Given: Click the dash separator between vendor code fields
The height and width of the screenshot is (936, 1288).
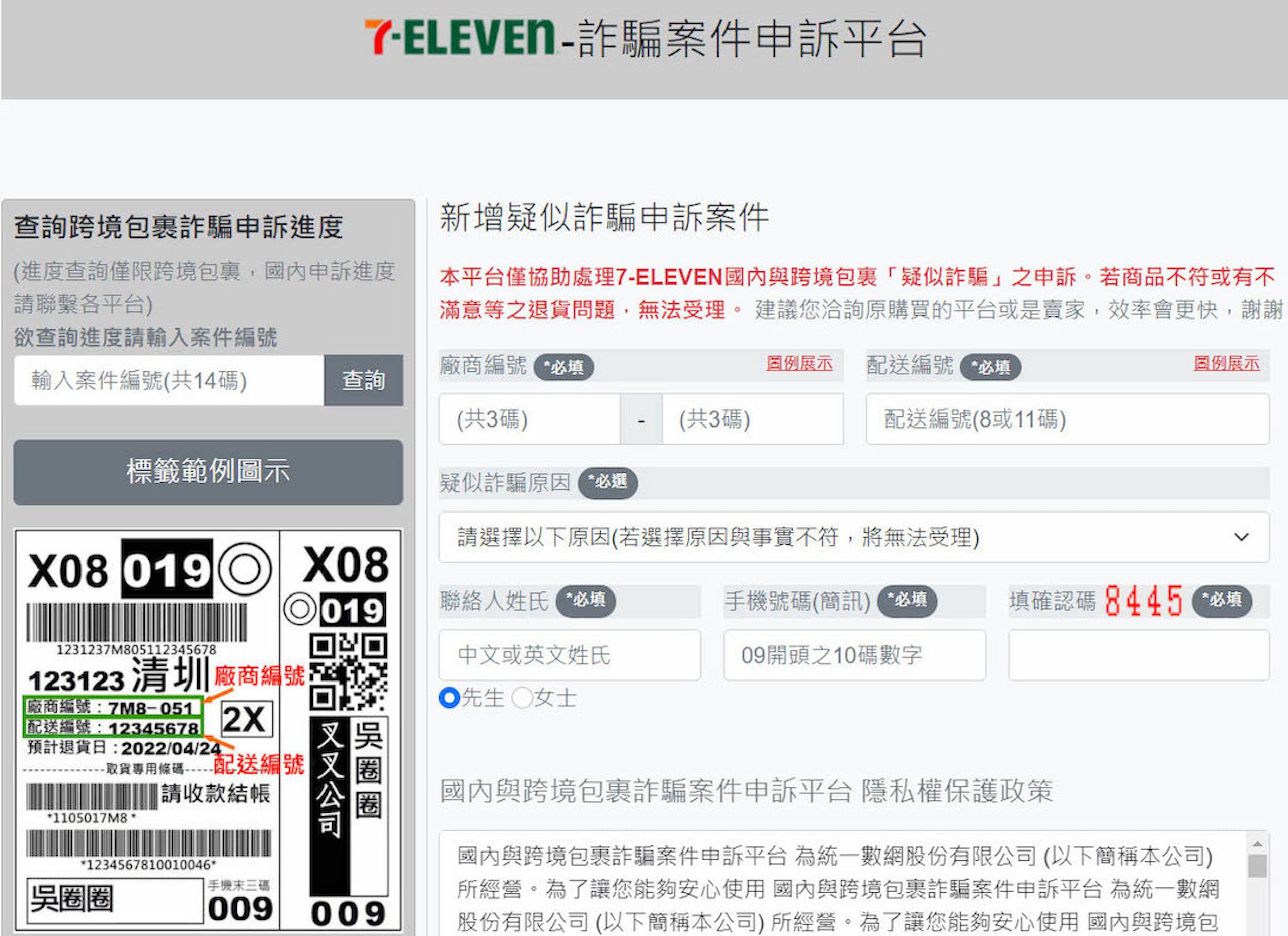Looking at the screenshot, I should [641, 420].
